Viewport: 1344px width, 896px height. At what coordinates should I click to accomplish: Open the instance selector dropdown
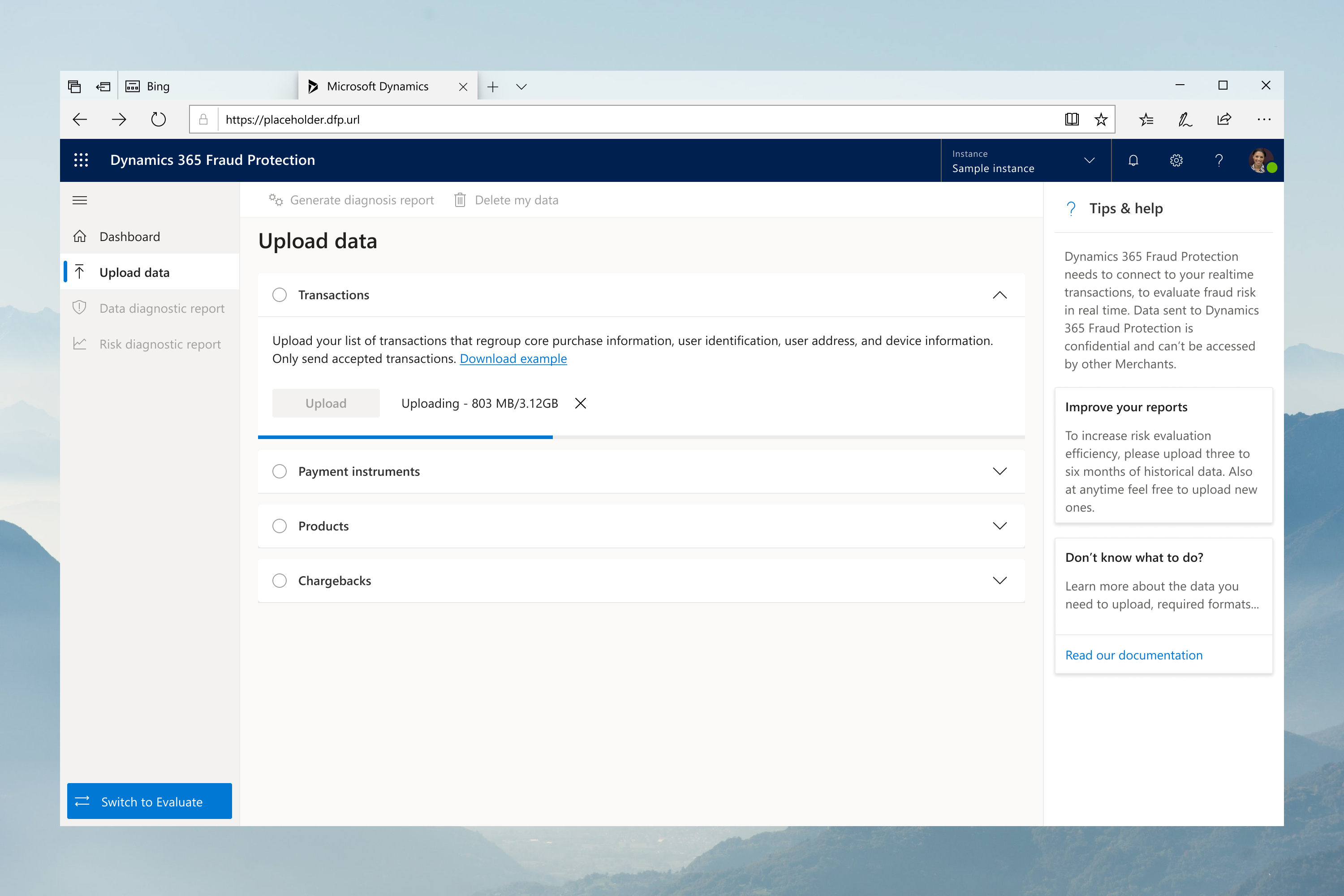(x=1090, y=160)
